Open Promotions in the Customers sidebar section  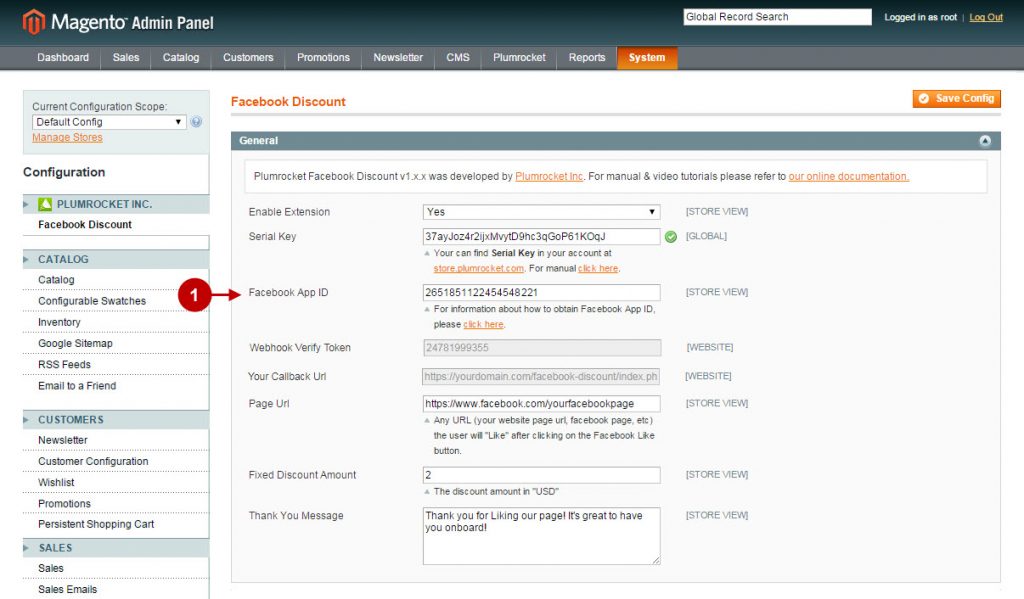tap(64, 504)
